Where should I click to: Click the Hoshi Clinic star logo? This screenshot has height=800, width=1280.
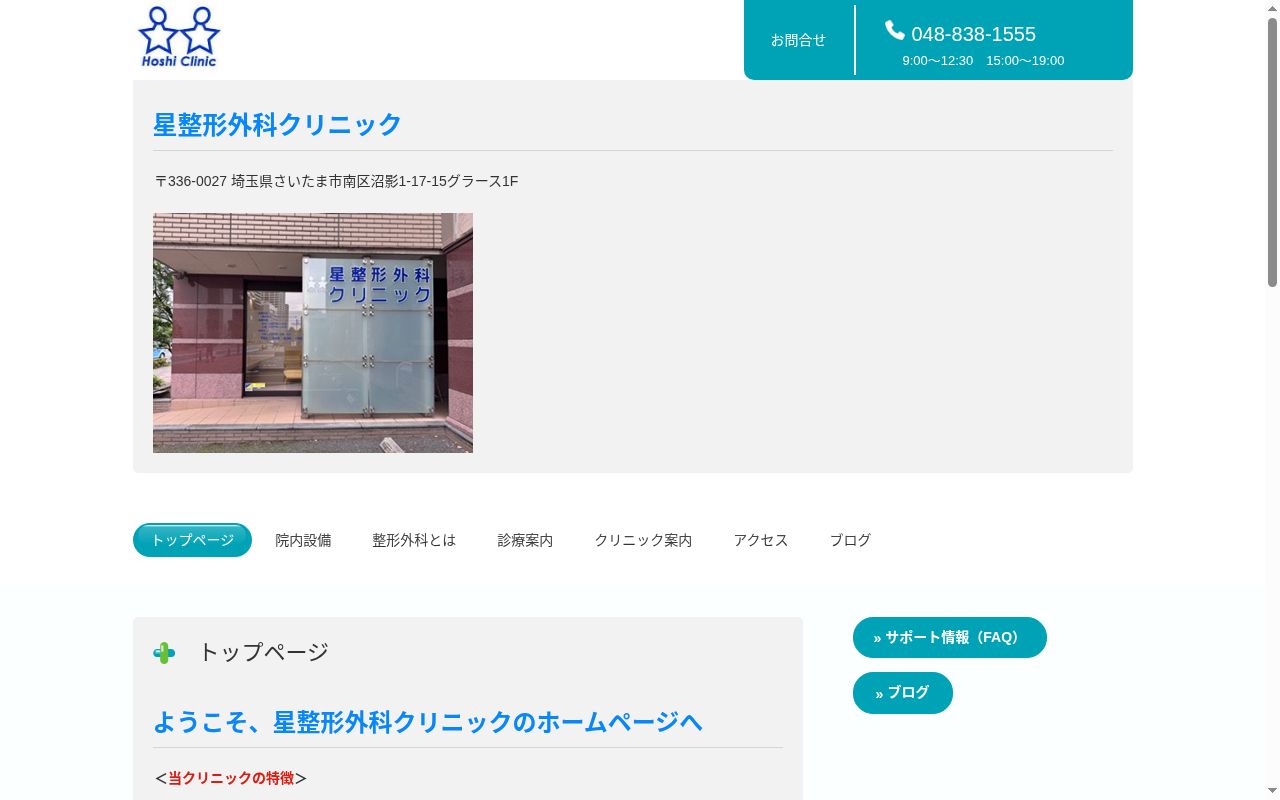coord(178,37)
